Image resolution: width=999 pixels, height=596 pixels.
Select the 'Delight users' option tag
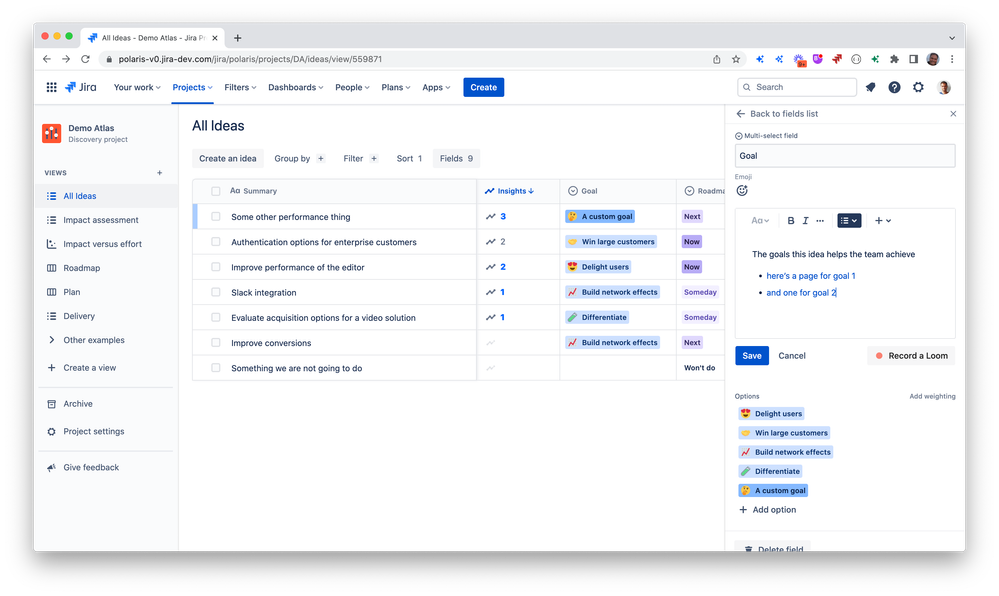[772, 414]
